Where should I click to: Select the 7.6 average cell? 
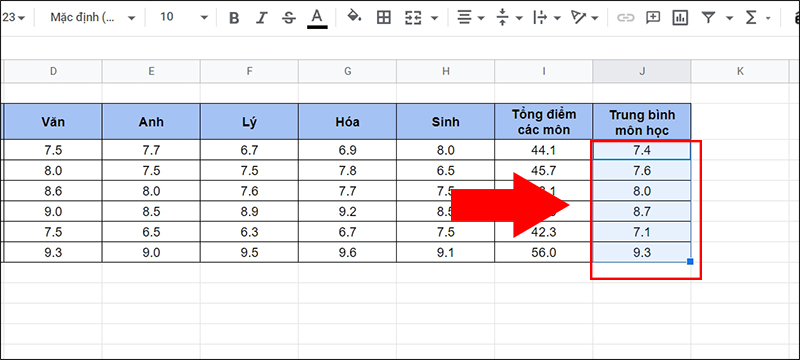point(642,171)
